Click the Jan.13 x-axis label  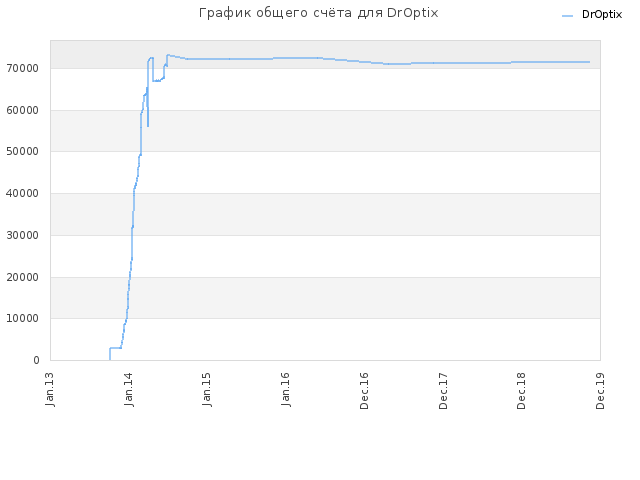tap(50, 389)
